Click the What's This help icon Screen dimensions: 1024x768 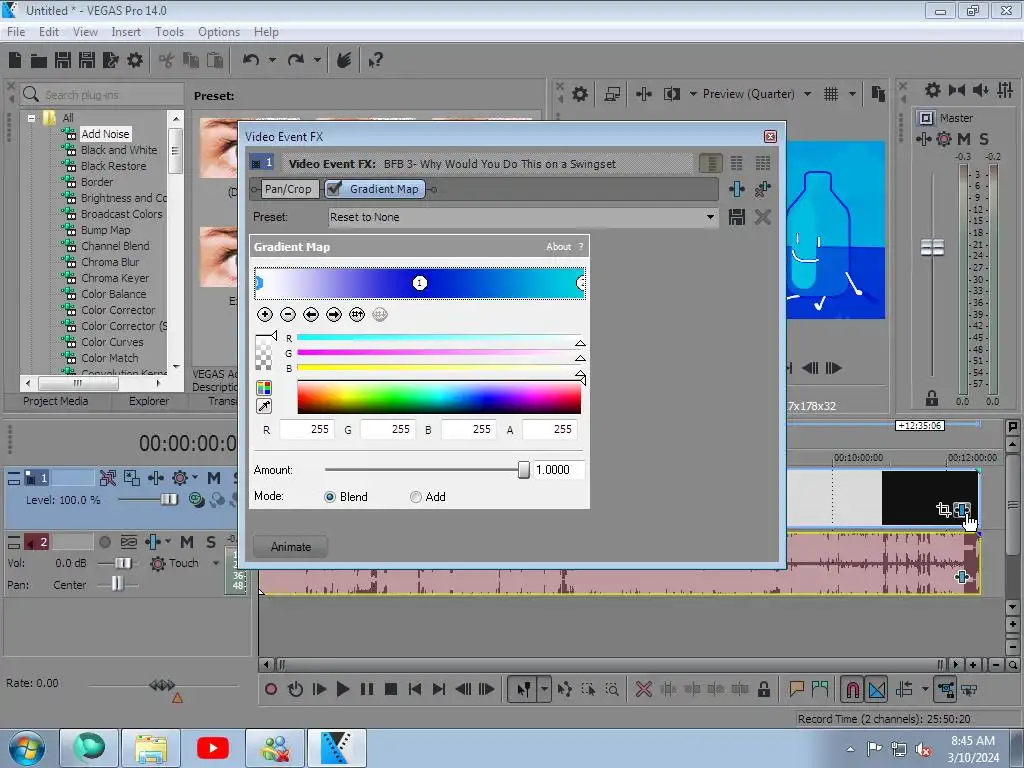[376, 61]
